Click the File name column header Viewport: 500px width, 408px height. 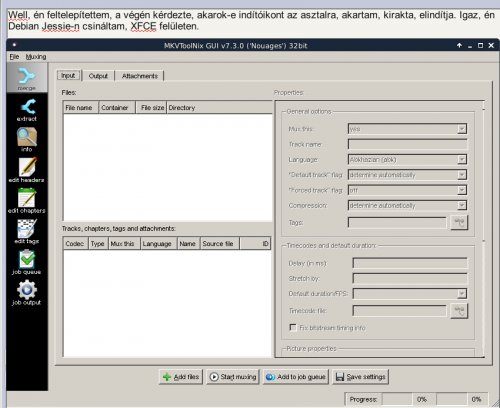coord(81,108)
